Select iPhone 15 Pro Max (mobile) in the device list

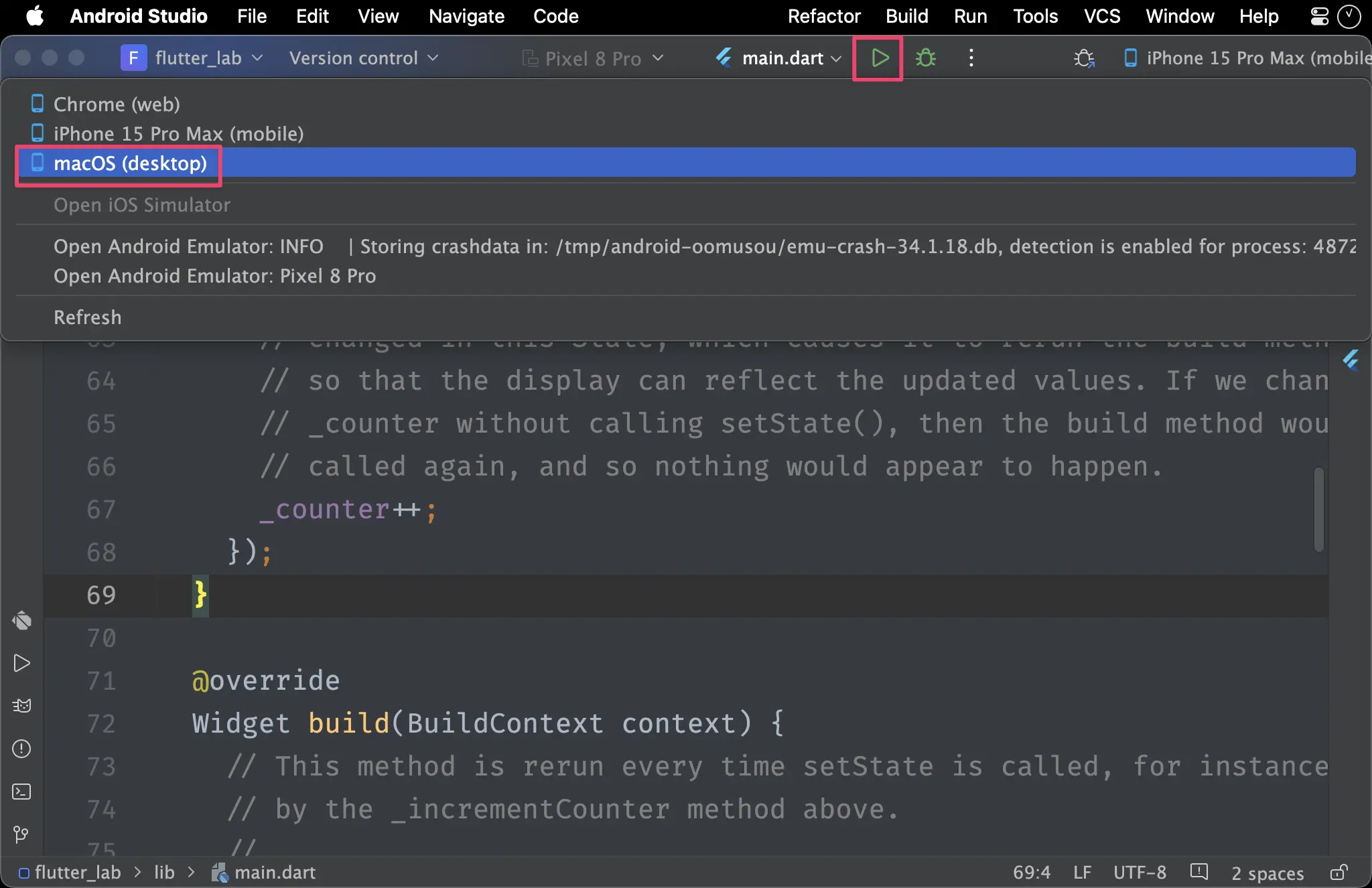[686, 133]
